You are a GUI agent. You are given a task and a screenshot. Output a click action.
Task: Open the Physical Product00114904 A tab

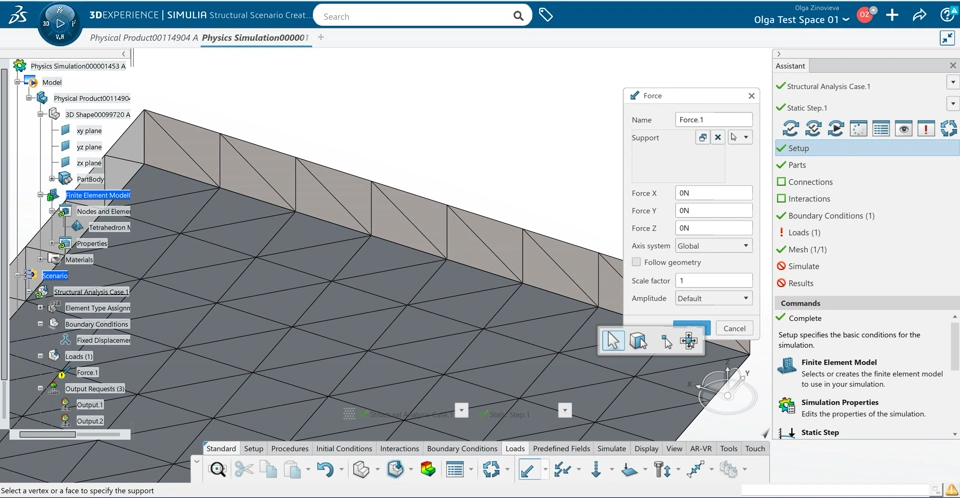click(x=144, y=37)
